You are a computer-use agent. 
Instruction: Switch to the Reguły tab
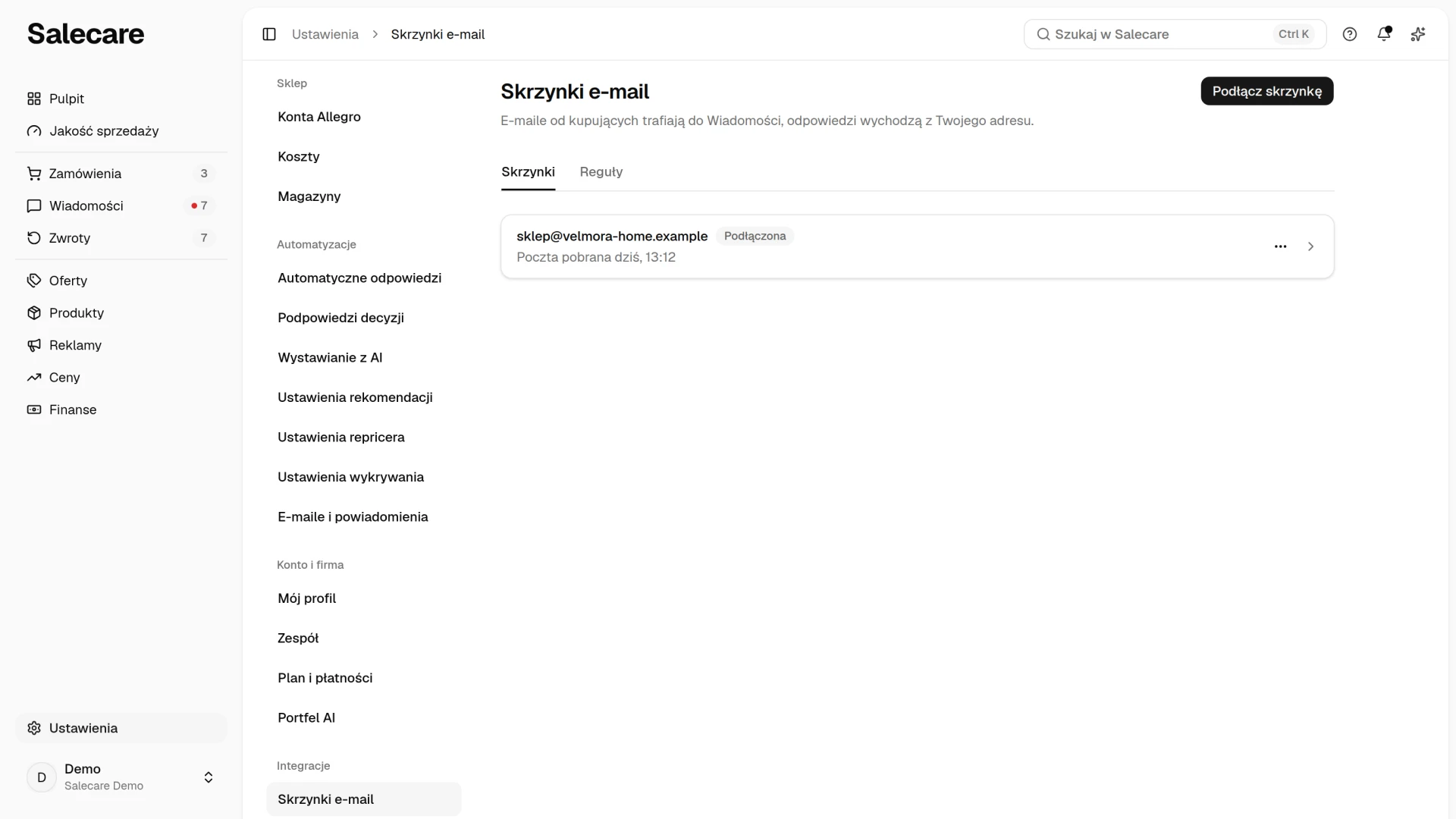click(x=601, y=172)
